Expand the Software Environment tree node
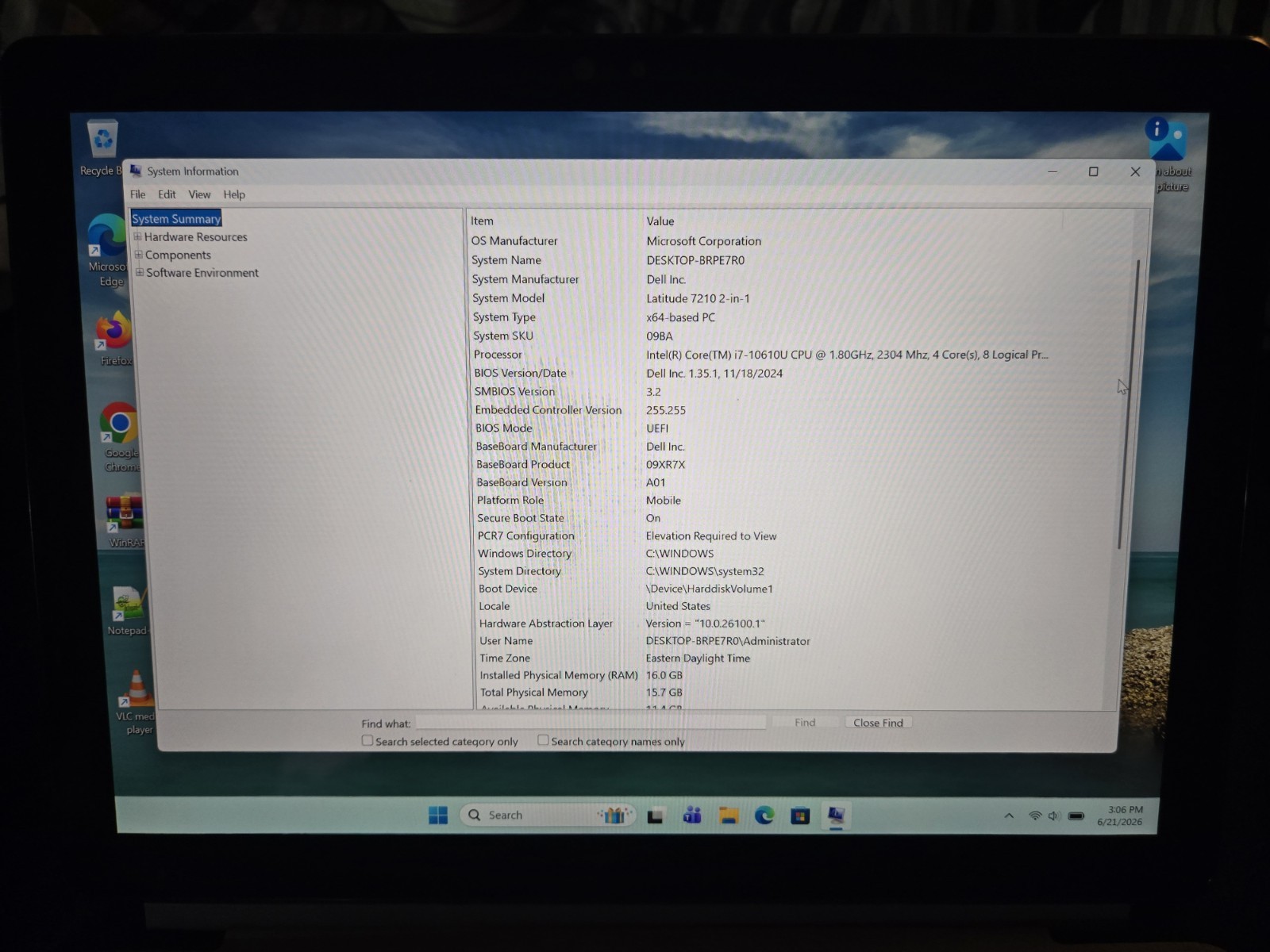1270x952 pixels. 140,272
